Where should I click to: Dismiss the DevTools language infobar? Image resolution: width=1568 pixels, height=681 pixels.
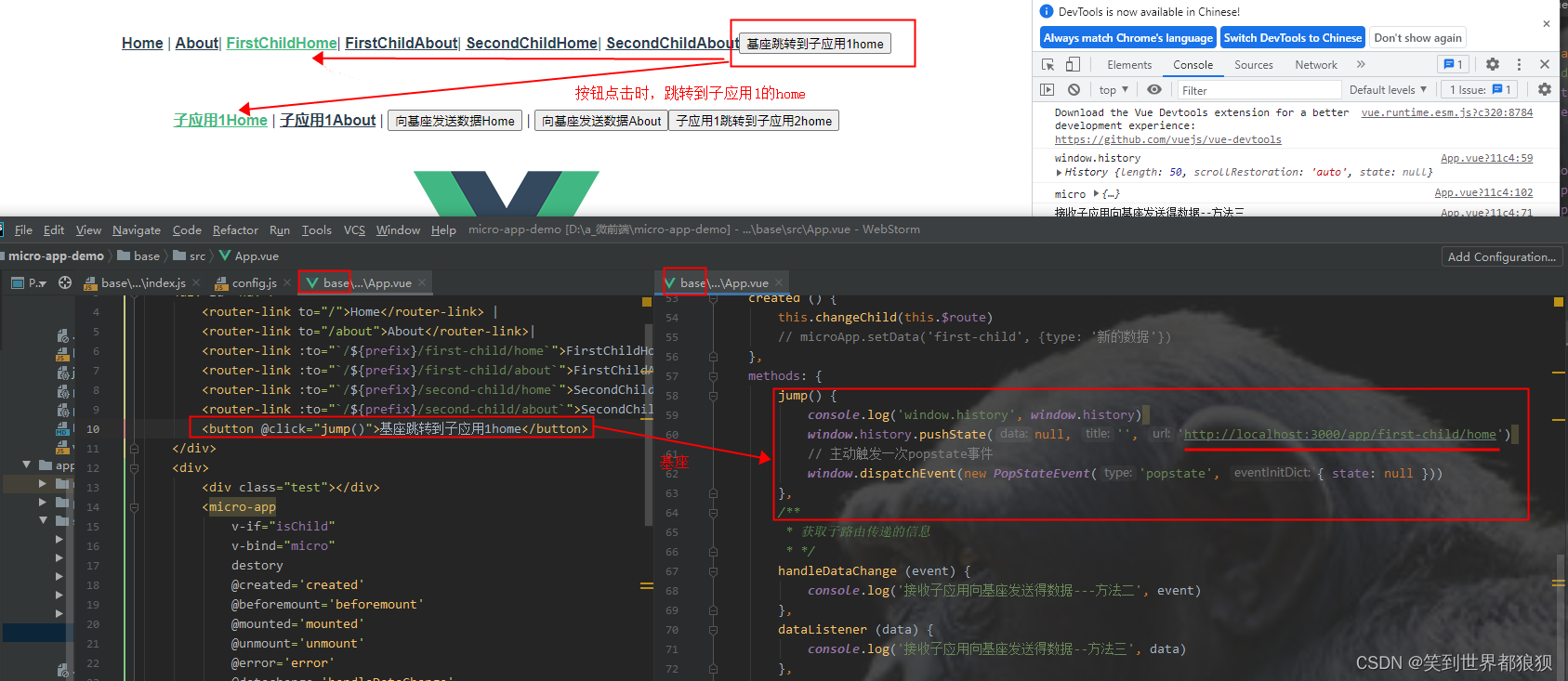click(x=1547, y=24)
